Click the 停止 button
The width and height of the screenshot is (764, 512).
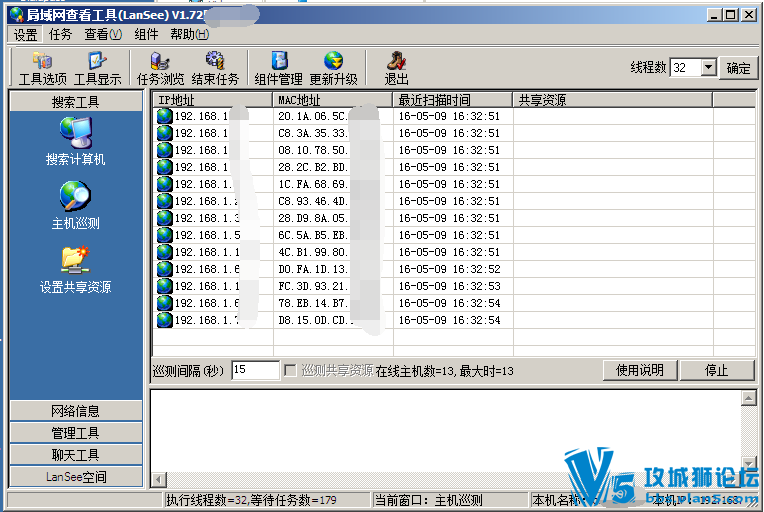[x=716, y=370]
